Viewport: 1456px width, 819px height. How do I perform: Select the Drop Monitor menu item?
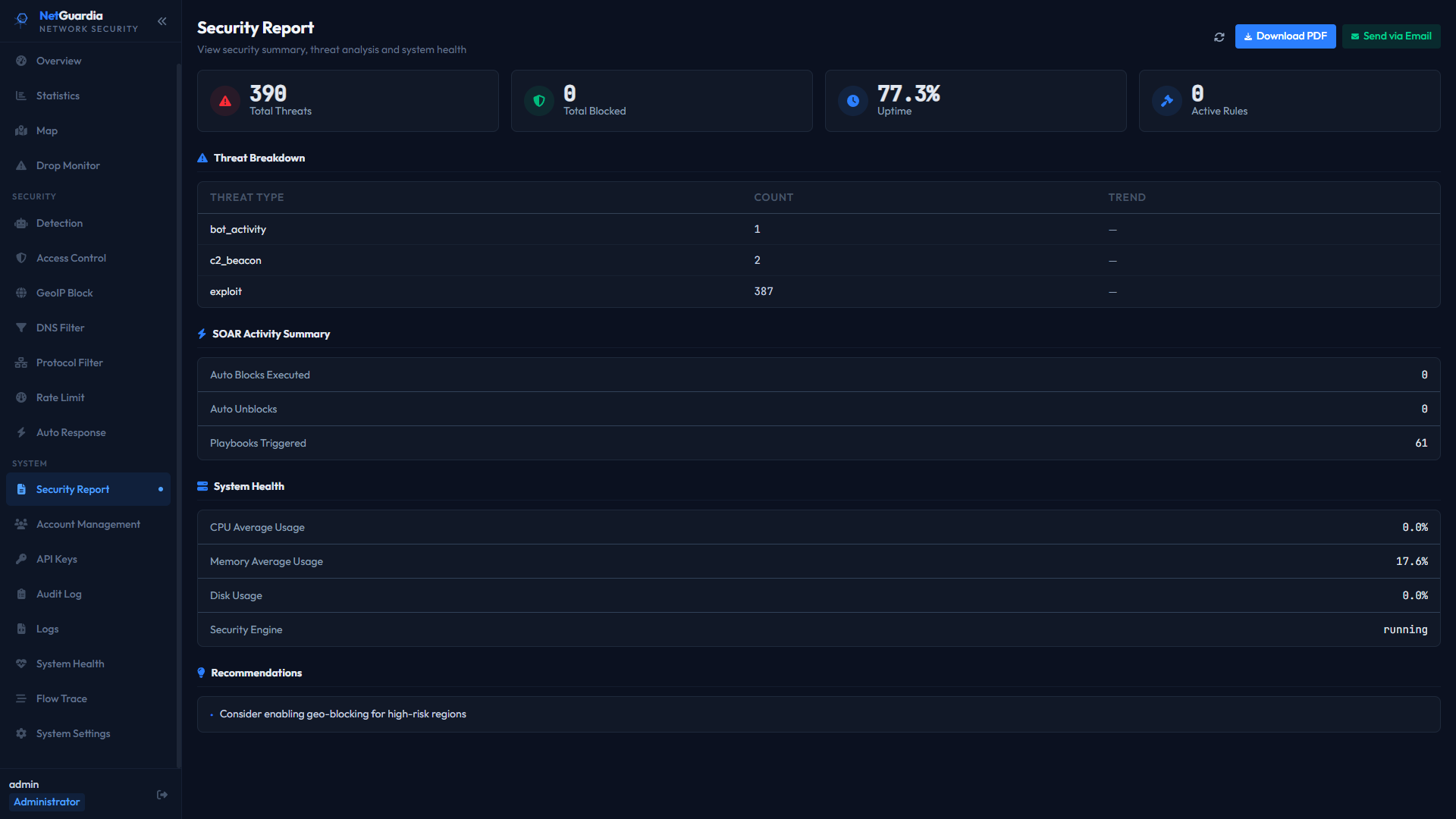coord(88,165)
